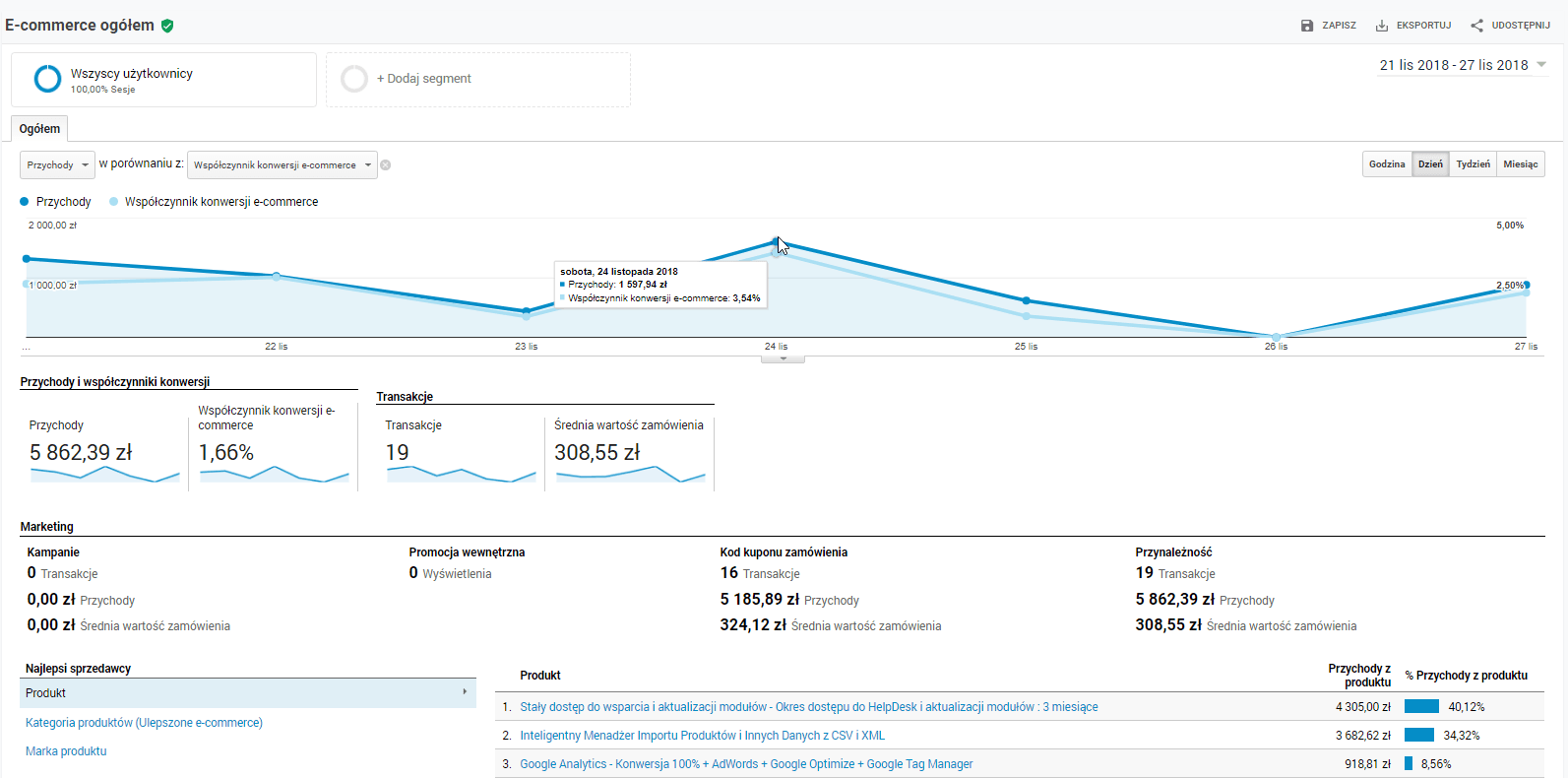Click the 25 lis data point on chart
Image resolution: width=1568 pixels, height=778 pixels.
[x=1026, y=300]
